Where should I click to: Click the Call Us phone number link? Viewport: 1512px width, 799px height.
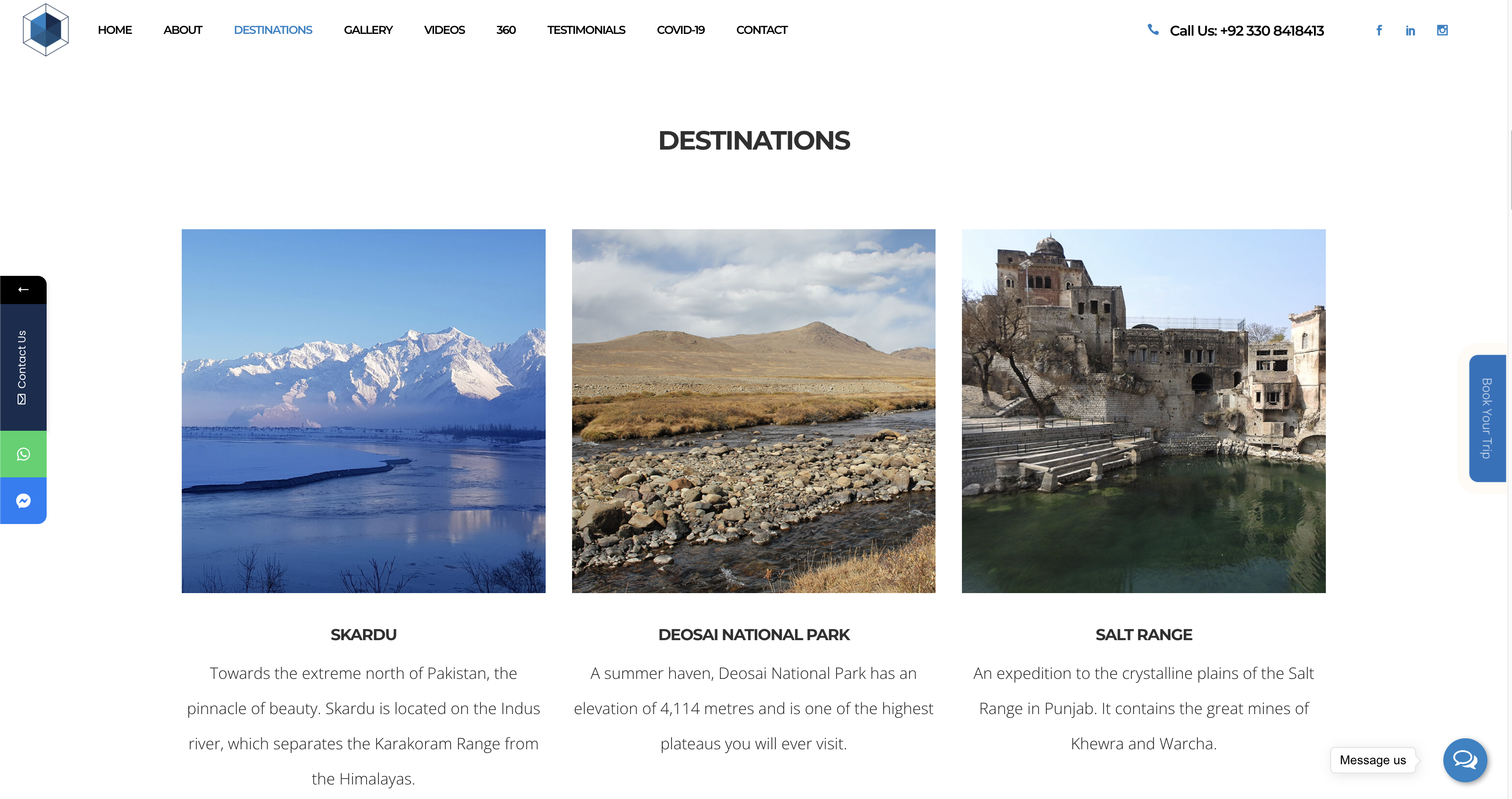[1246, 30]
